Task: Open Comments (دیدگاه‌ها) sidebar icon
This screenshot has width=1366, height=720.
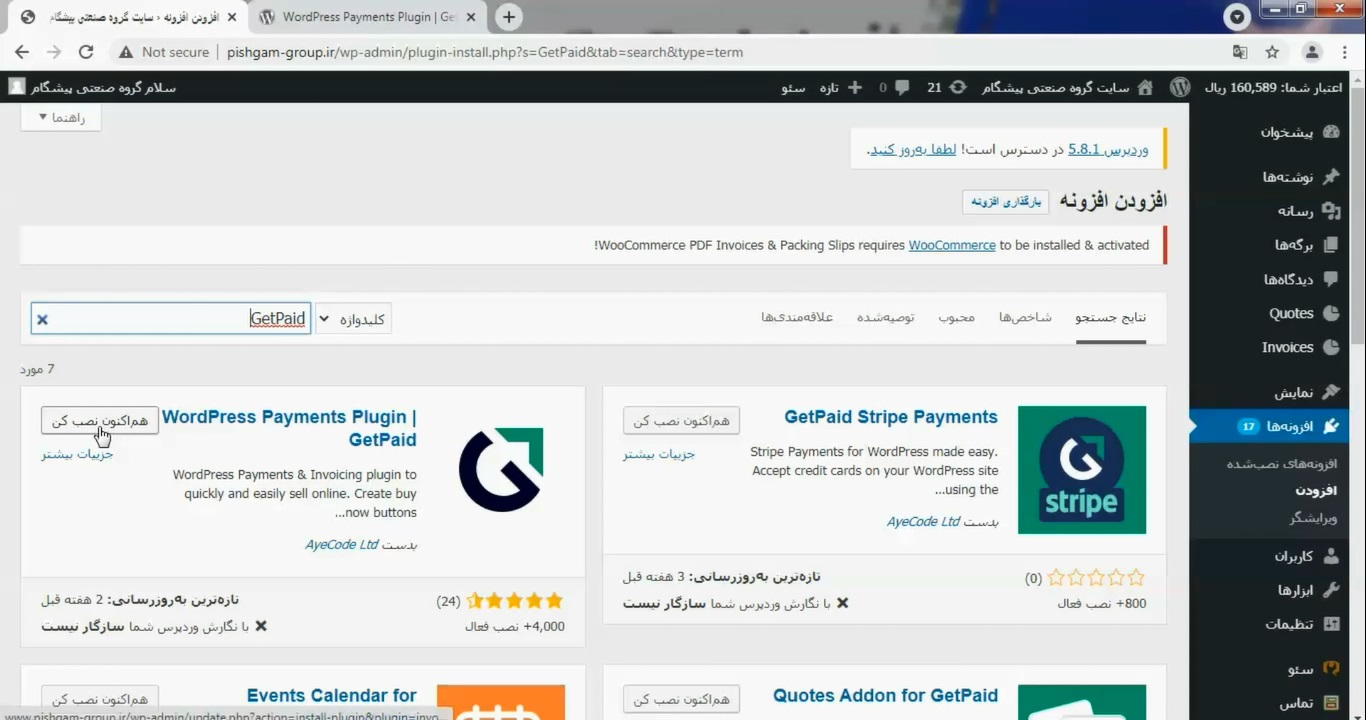Action: [x=1330, y=279]
